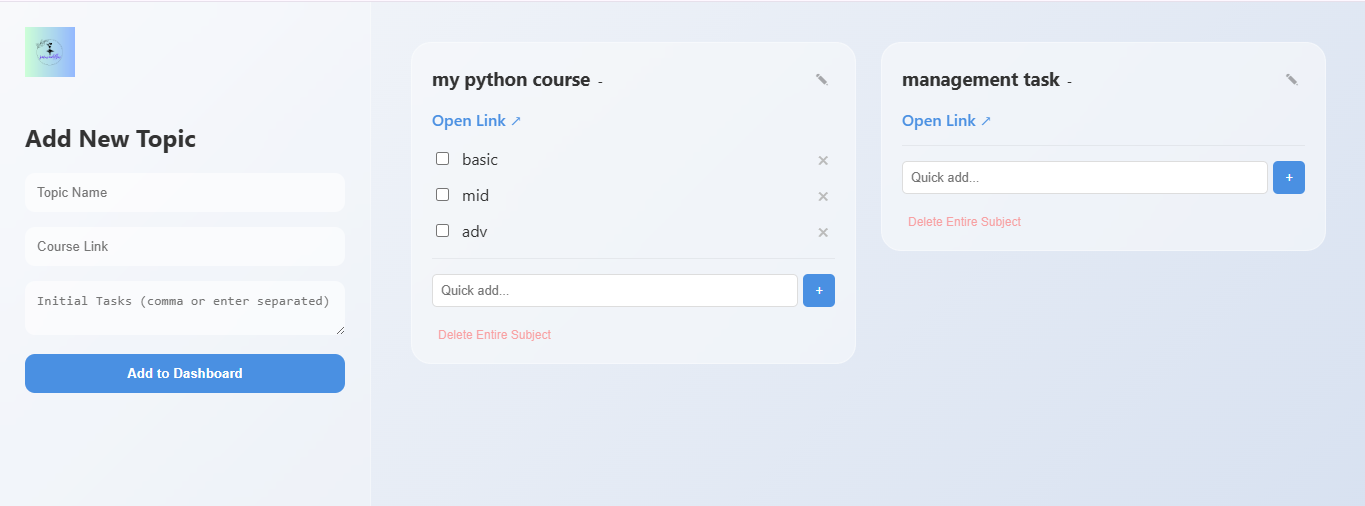Remove the basic task with its X icon
Screen dimensions: 1365x506
tap(823, 160)
